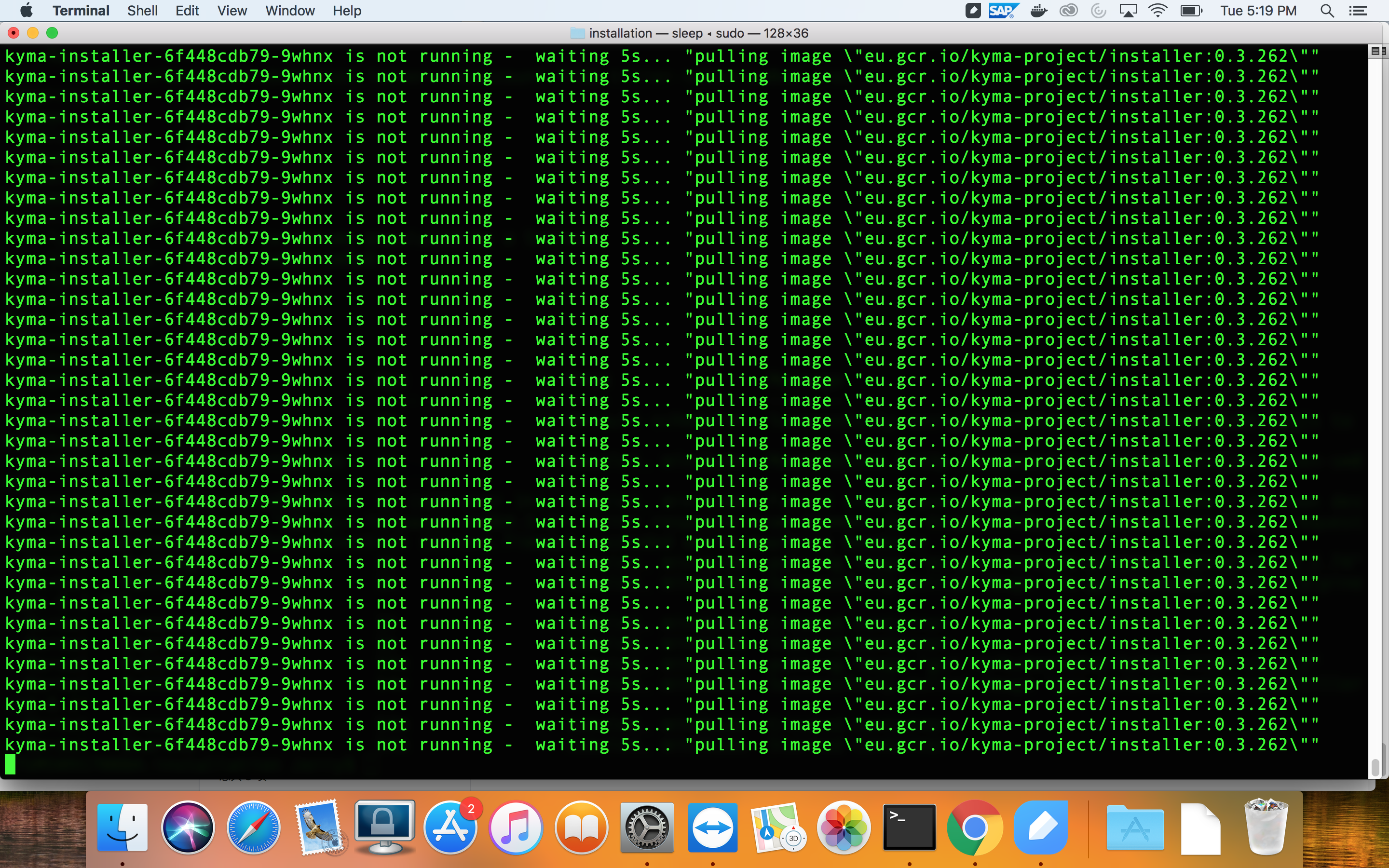This screenshot has height=868, width=1389.
Task: Open the Shell menu
Action: click(142, 10)
